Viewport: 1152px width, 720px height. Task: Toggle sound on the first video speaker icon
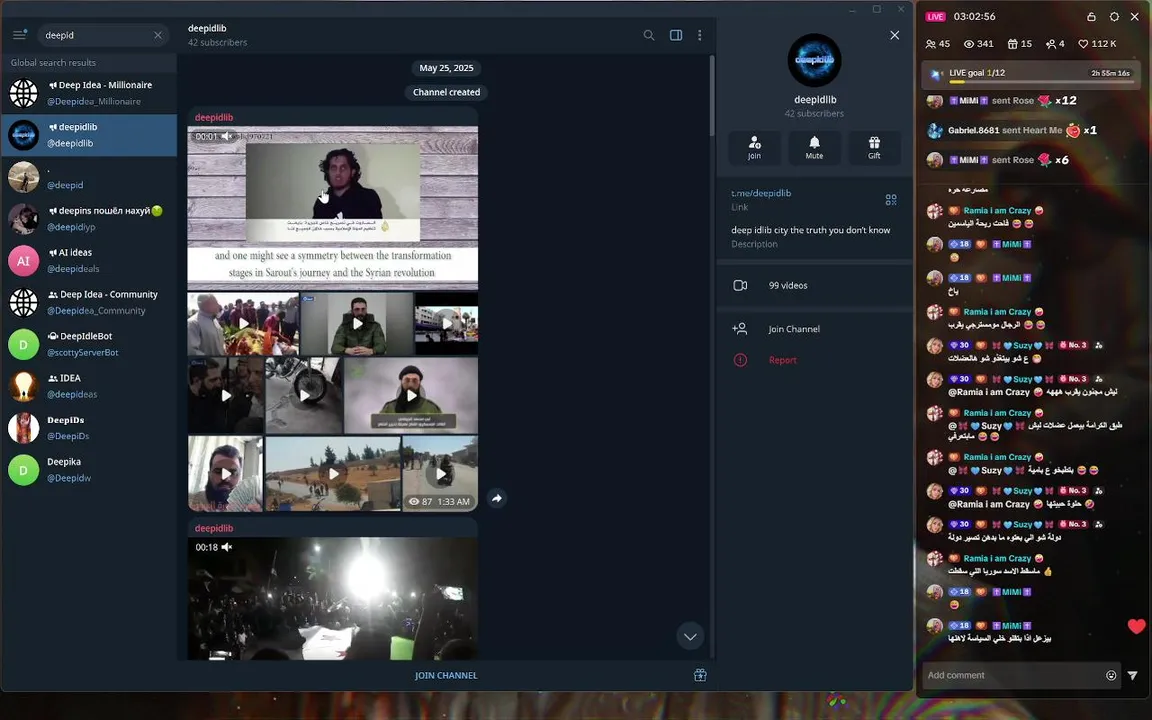coord(227,136)
